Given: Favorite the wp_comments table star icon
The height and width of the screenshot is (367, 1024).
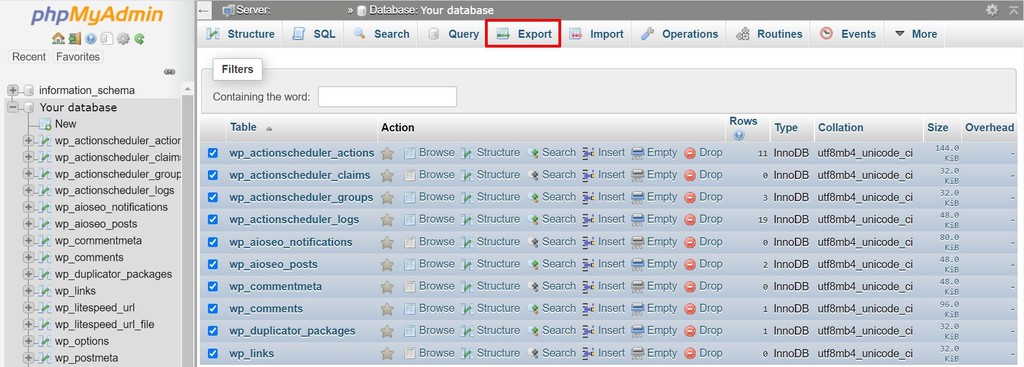Looking at the screenshot, I should click(x=387, y=309).
